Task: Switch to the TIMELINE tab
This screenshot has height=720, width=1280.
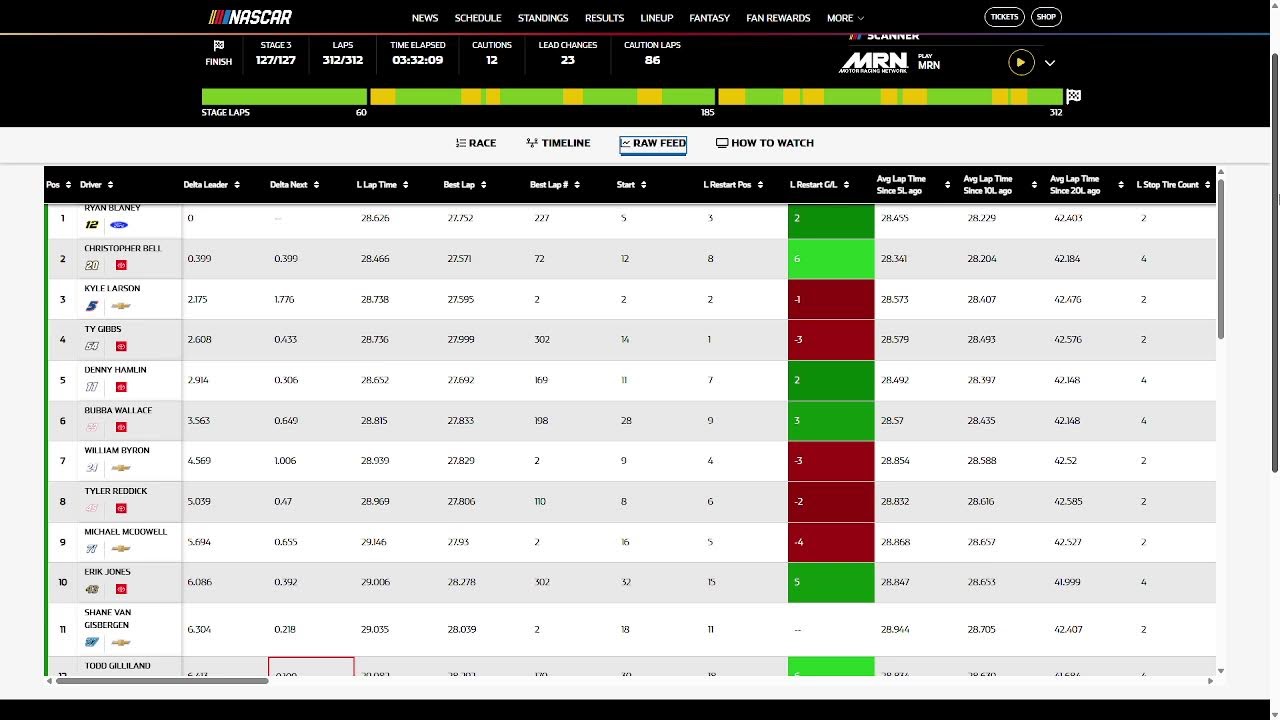Action: tap(558, 143)
